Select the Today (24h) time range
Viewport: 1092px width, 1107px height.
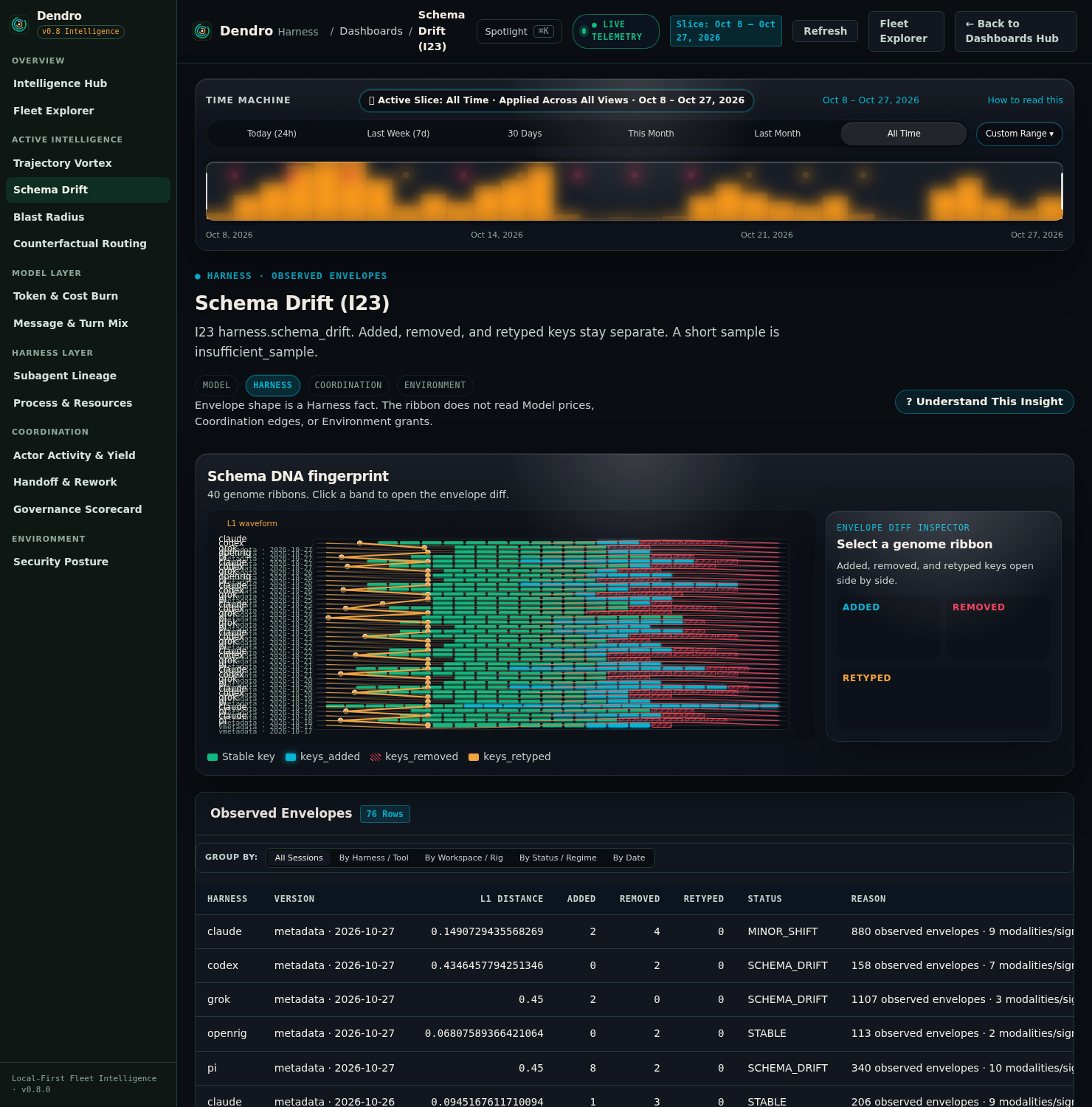point(272,134)
